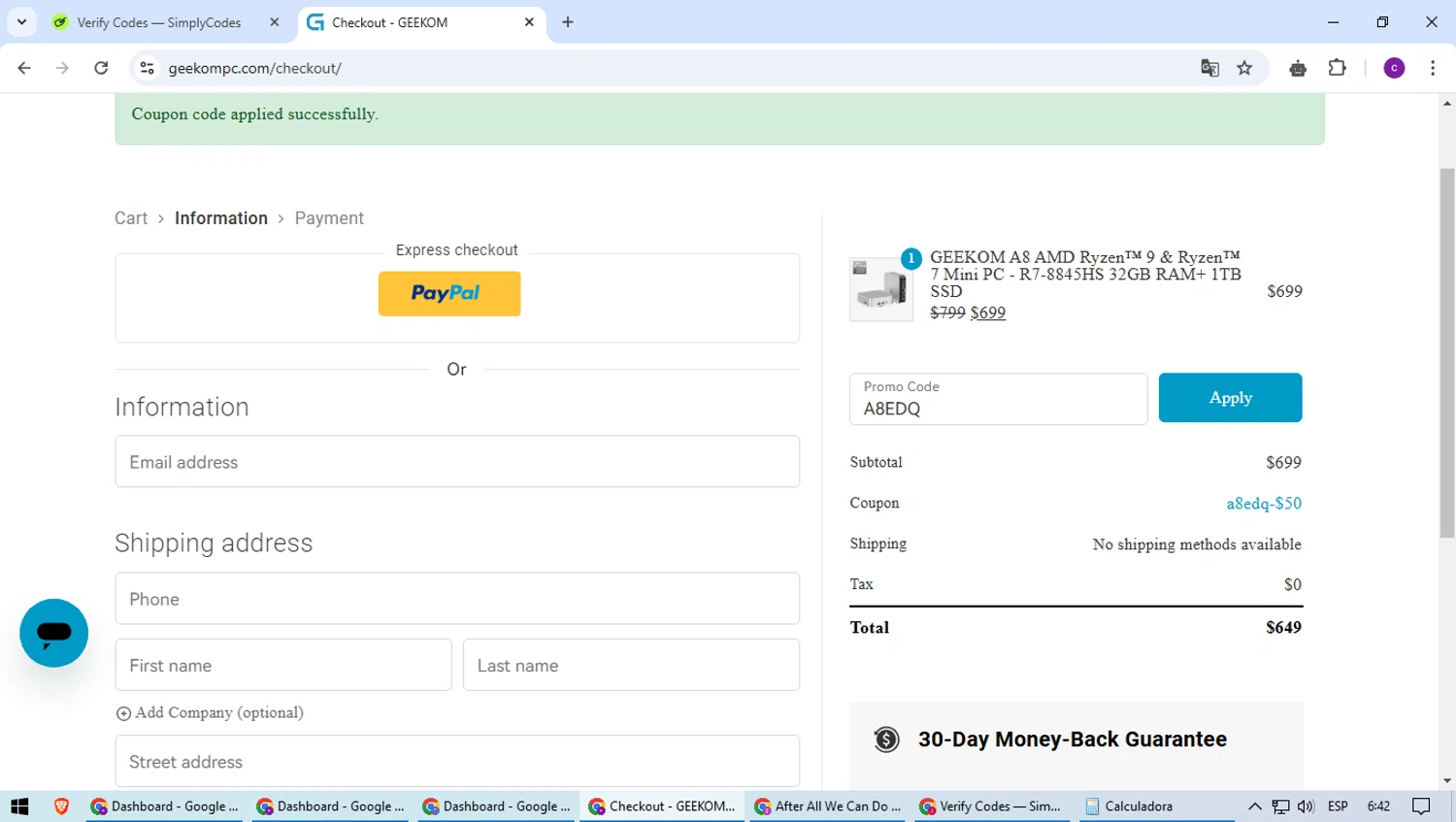Open Chrome's three-dot menu
The image size is (1456, 822).
1433,68
